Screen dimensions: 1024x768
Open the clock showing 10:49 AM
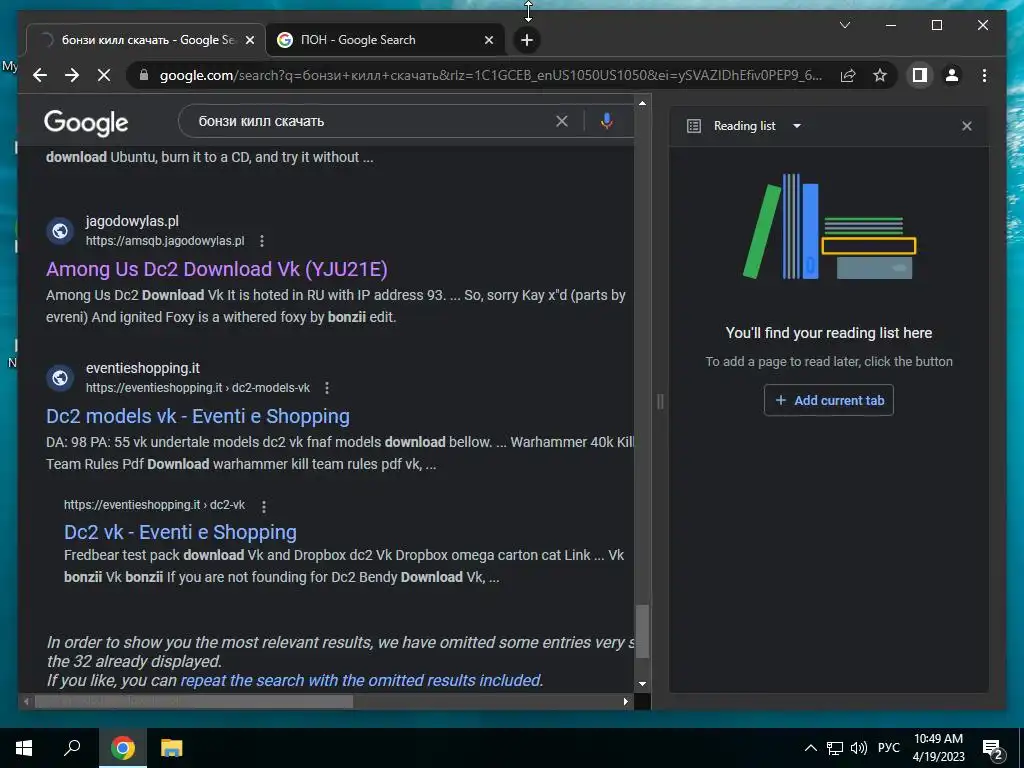(x=938, y=748)
